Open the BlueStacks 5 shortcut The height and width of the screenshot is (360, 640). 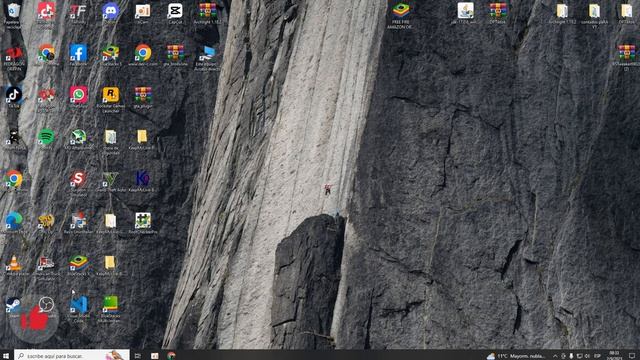(110, 55)
